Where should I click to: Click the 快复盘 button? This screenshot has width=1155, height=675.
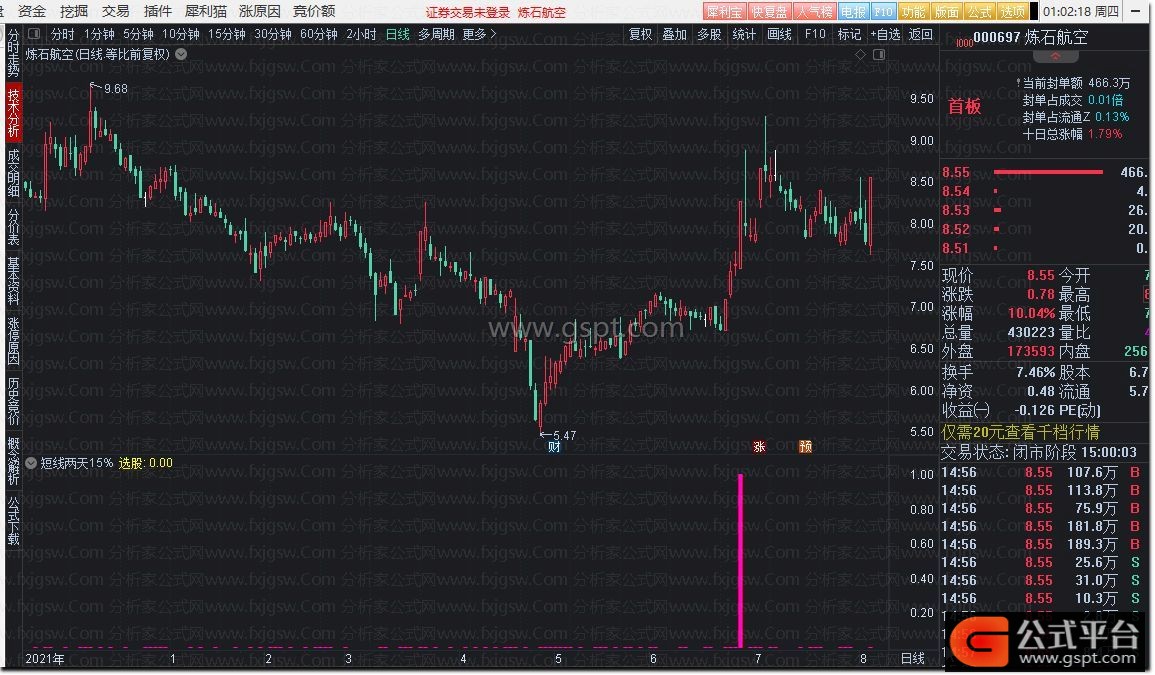[x=769, y=12]
